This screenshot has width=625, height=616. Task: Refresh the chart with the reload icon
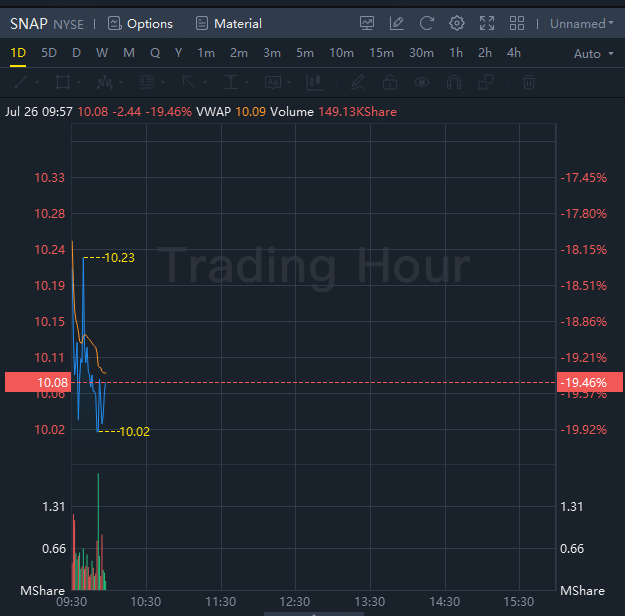(426, 23)
